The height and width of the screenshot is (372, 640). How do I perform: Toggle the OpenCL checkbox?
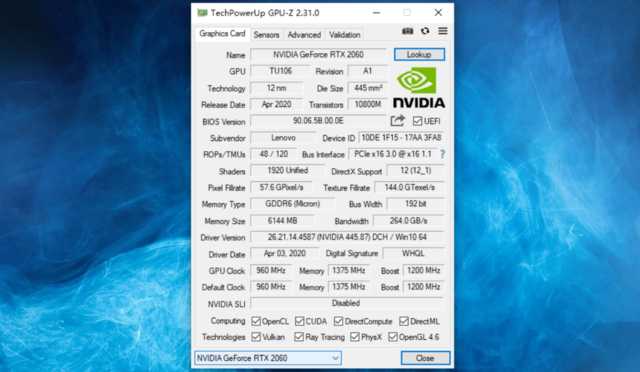coord(256,321)
